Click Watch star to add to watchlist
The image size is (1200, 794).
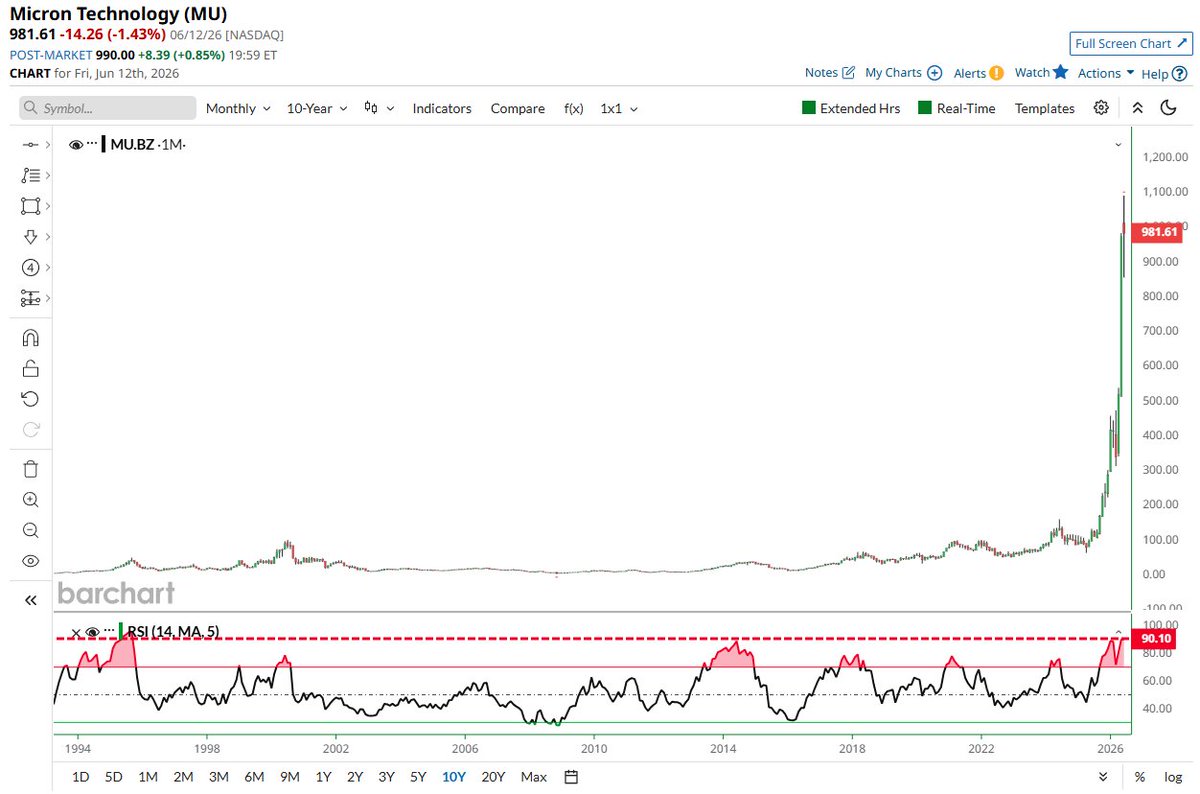1041,72
